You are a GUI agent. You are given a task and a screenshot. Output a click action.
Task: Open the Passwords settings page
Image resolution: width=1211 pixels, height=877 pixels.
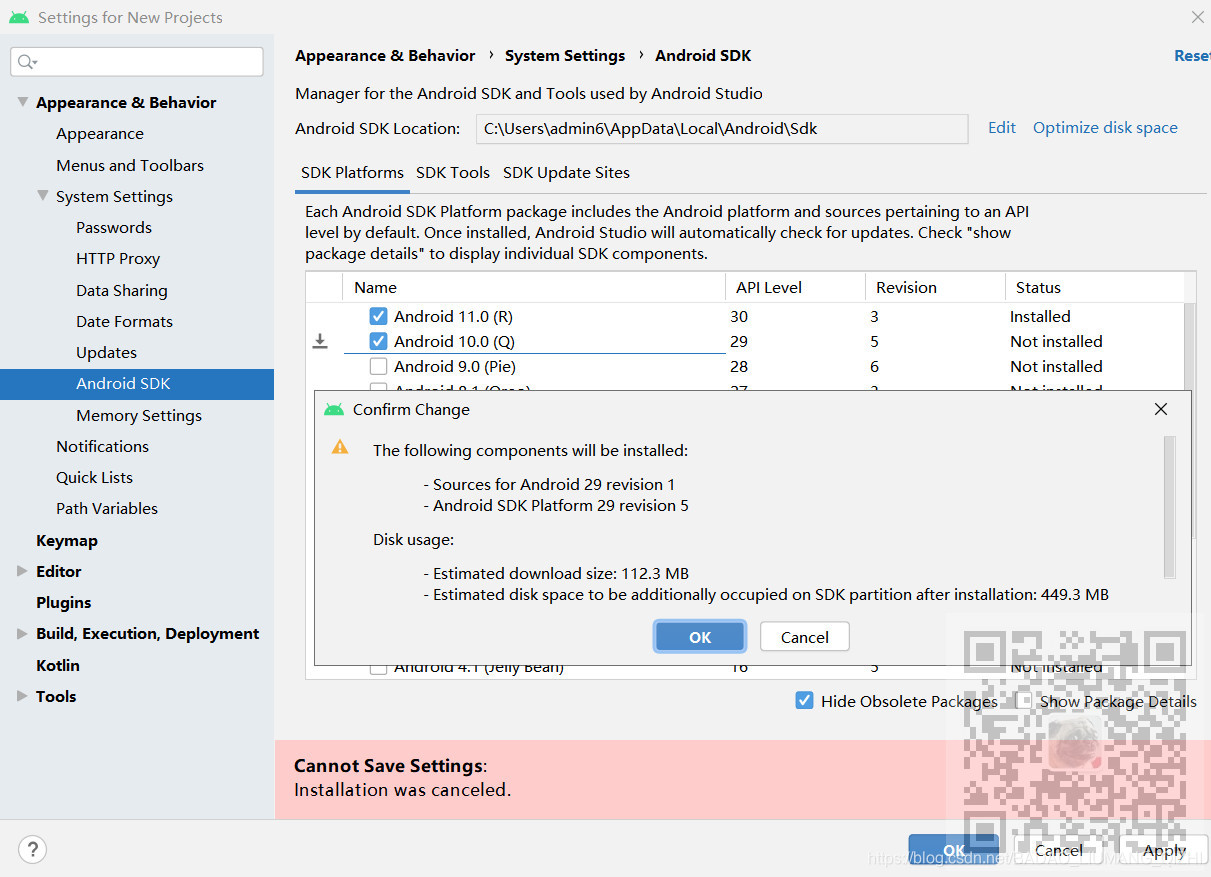[x=114, y=227]
